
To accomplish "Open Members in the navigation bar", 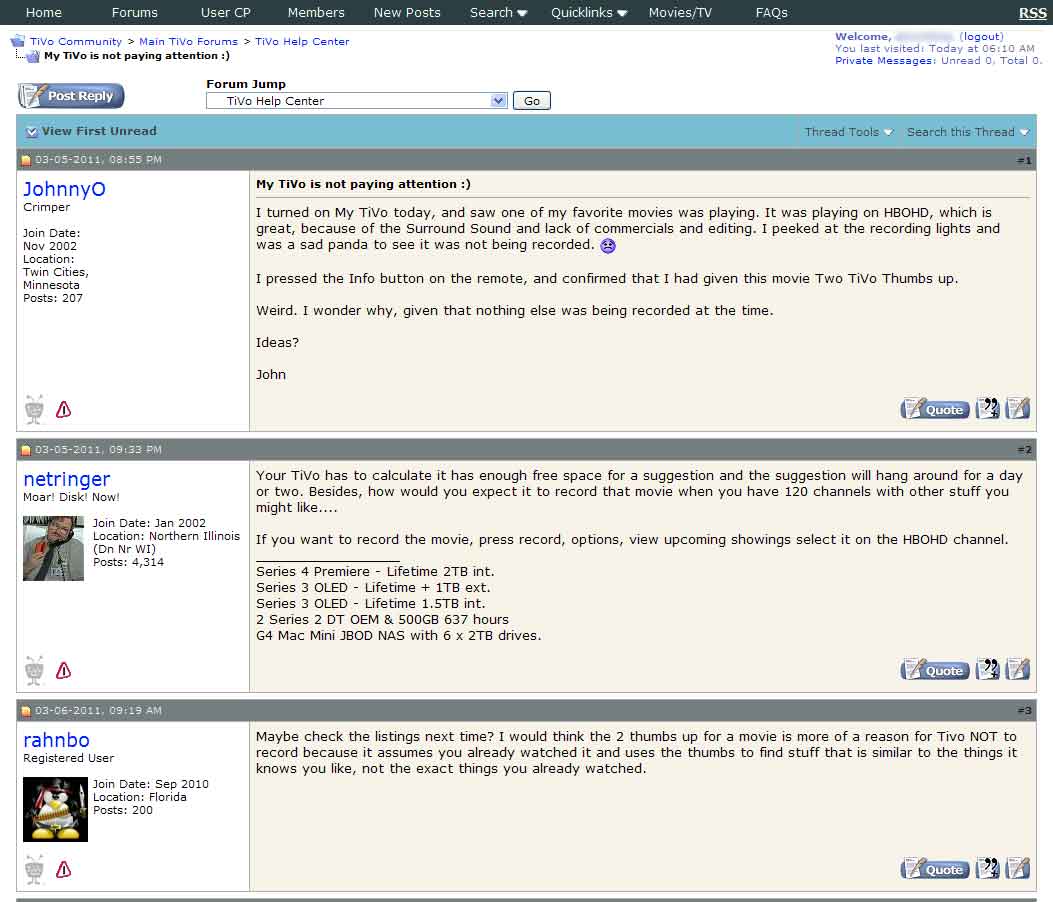I will click(316, 13).
